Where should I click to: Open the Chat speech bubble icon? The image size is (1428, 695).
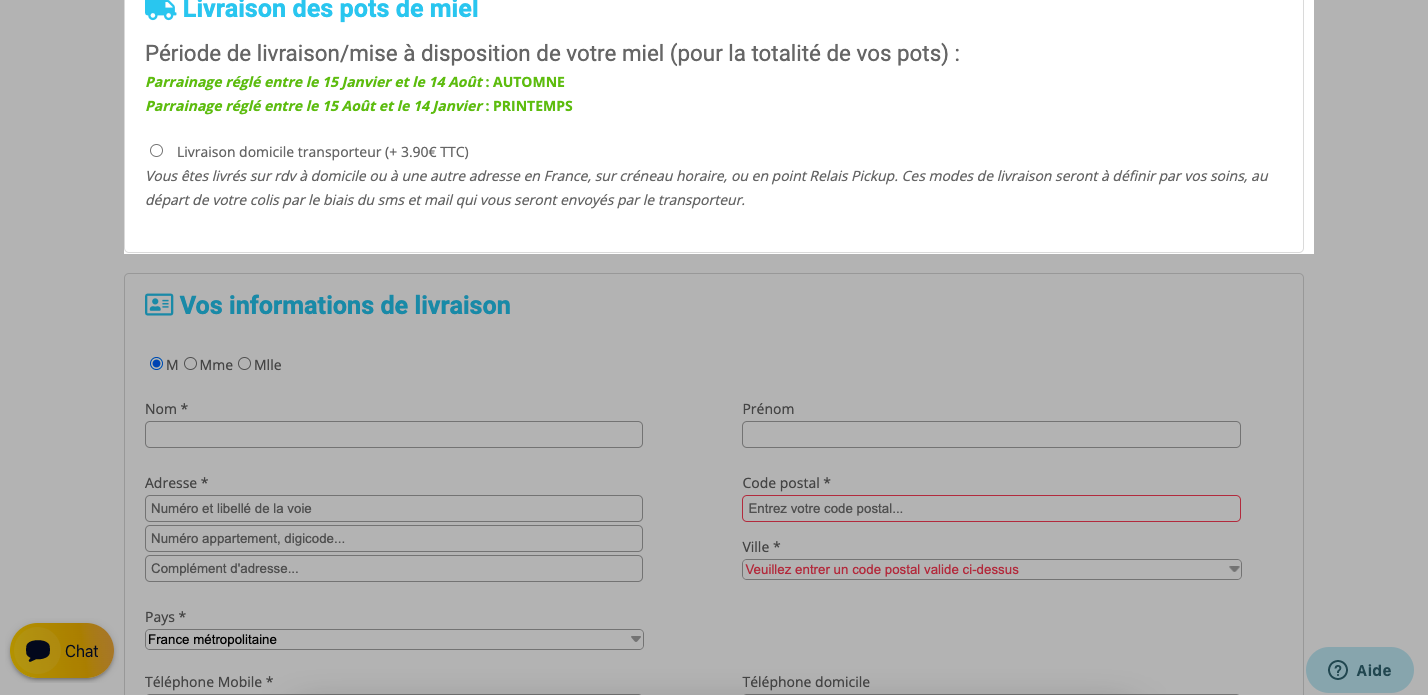pyautogui.click(x=39, y=651)
